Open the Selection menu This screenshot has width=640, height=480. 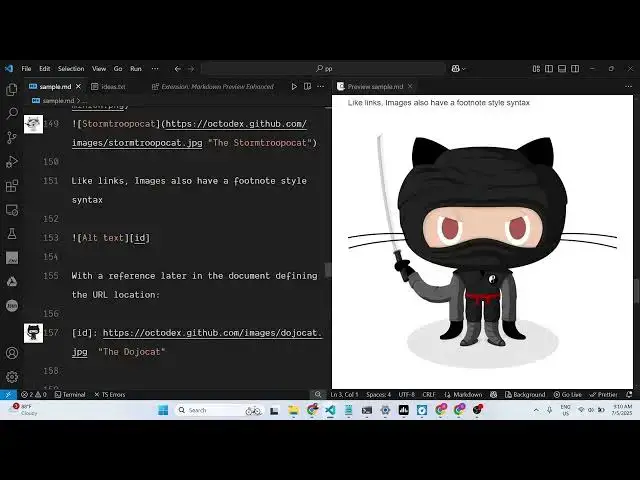pyautogui.click(x=71, y=69)
